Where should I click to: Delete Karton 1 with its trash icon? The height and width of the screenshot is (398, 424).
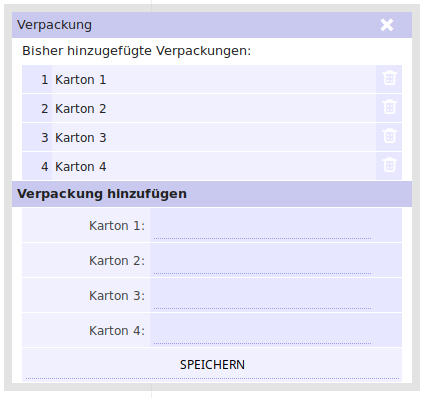tap(389, 79)
